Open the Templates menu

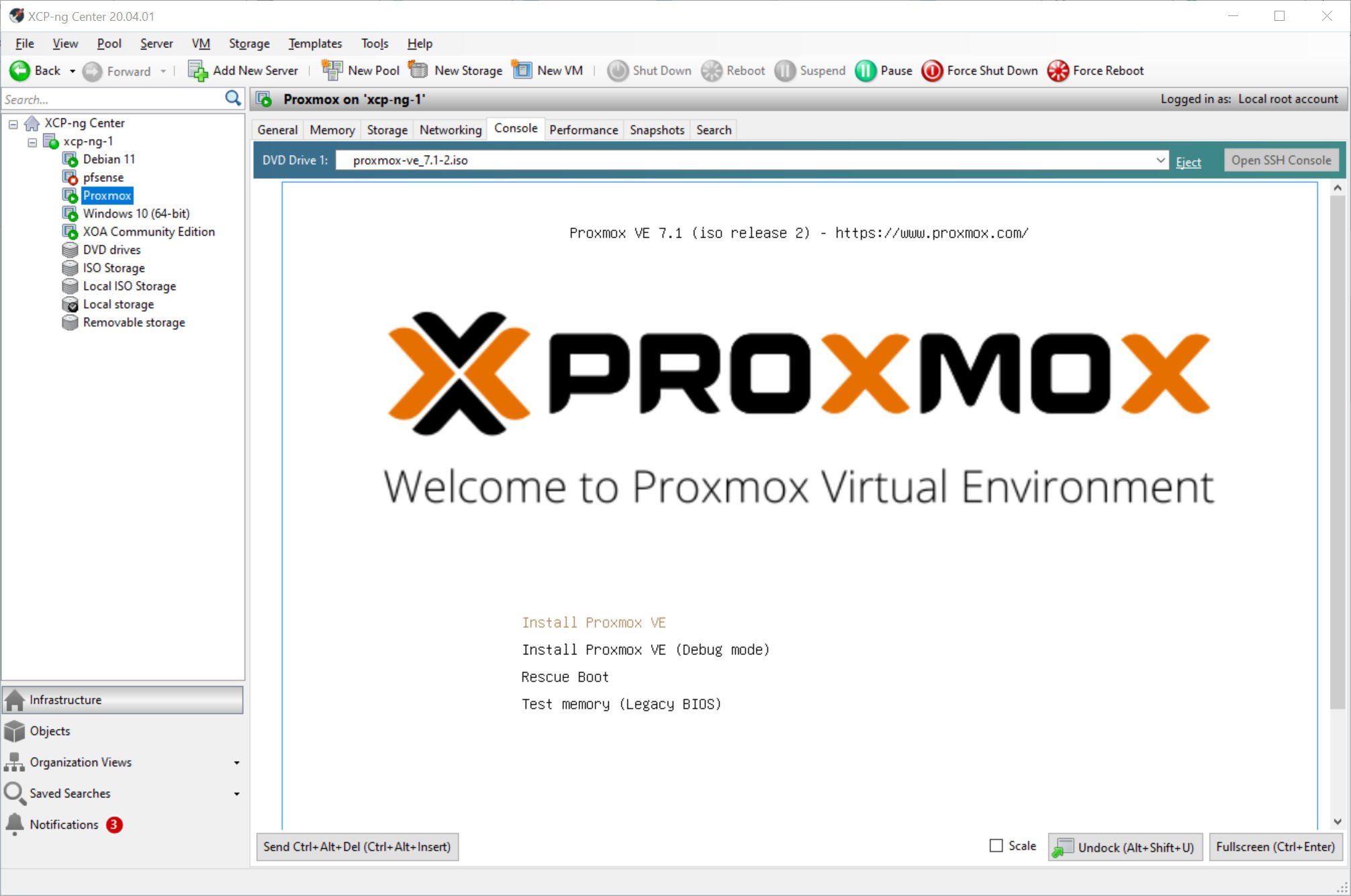[x=314, y=44]
